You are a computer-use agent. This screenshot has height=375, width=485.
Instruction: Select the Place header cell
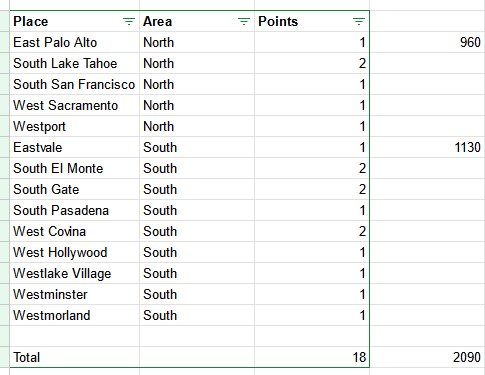75,21
